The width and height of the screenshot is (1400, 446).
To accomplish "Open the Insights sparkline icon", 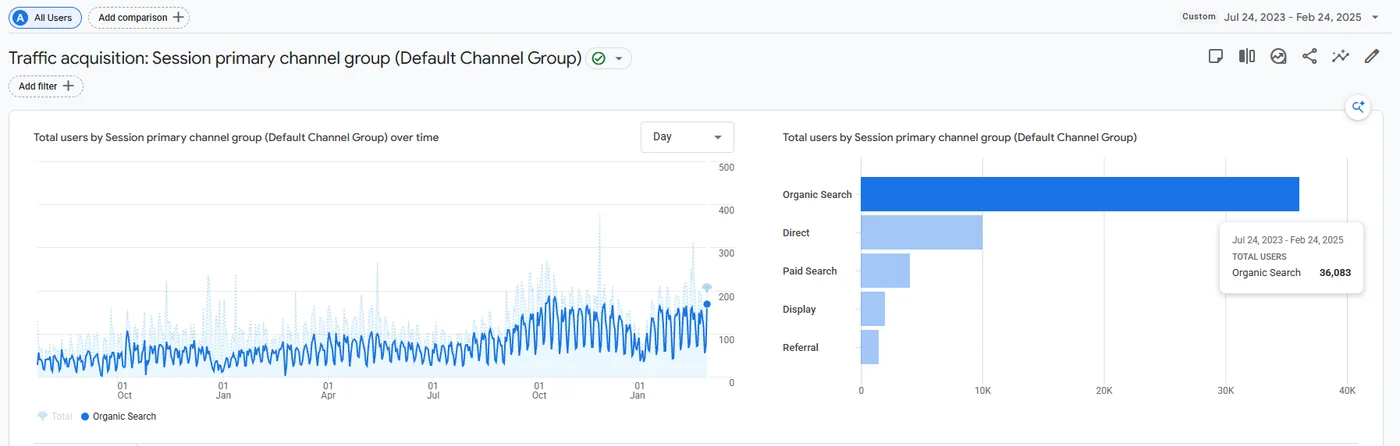I will click(x=1341, y=57).
